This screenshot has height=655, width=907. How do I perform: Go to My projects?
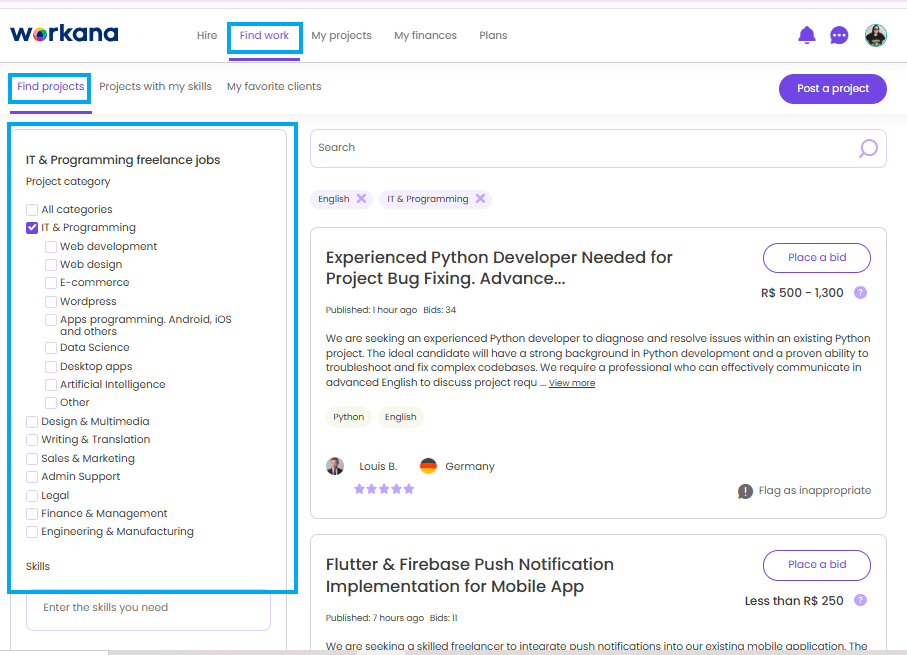coord(341,35)
